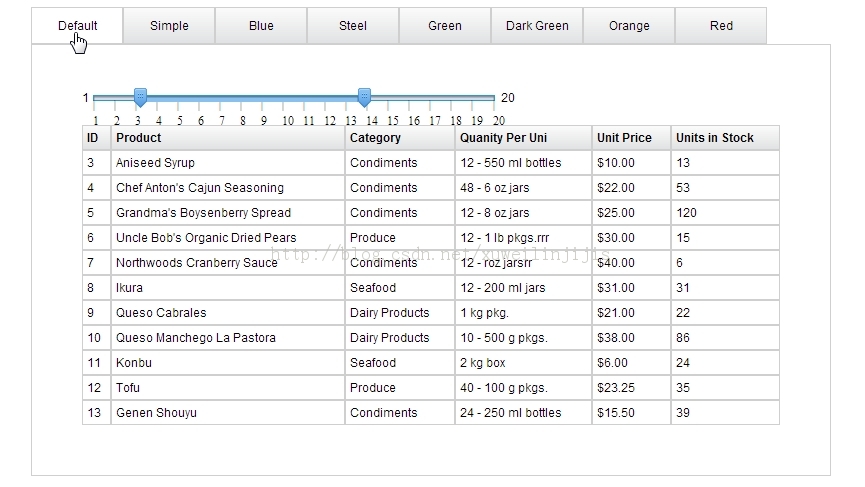Click the right range slider handle
865x487 pixels.
click(364, 97)
